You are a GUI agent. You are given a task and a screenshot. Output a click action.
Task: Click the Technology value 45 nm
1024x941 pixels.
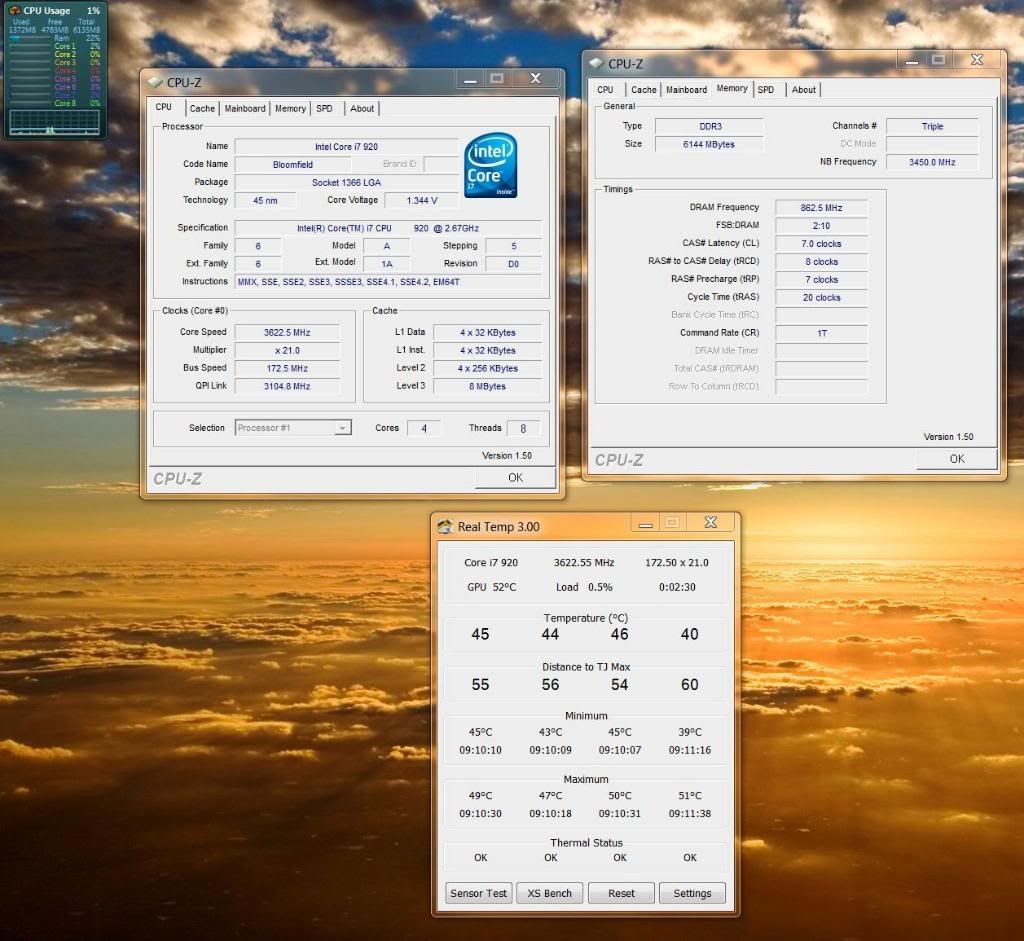pyautogui.click(x=265, y=200)
